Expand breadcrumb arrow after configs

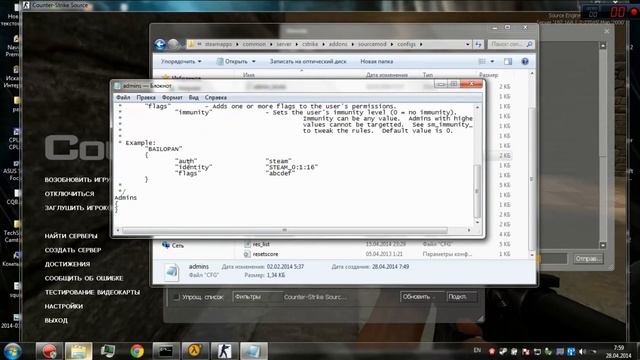pos(421,44)
